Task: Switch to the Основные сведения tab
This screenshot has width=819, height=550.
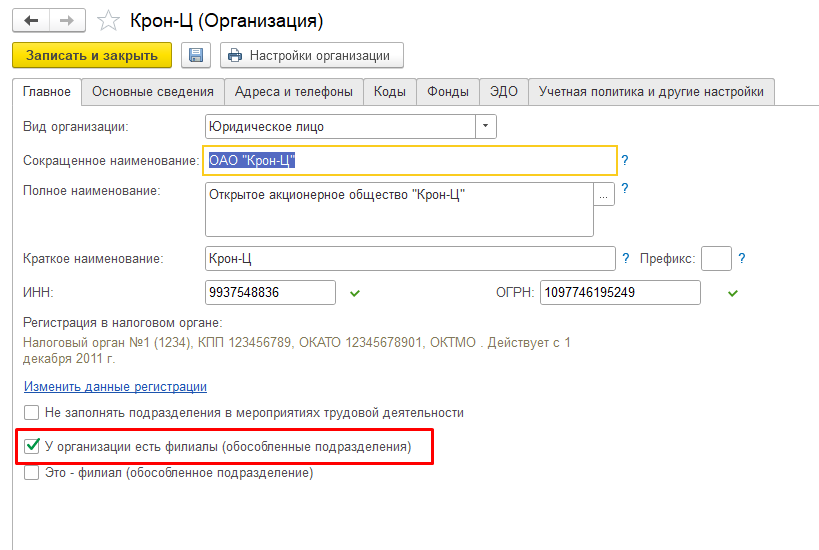Action: click(153, 92)
